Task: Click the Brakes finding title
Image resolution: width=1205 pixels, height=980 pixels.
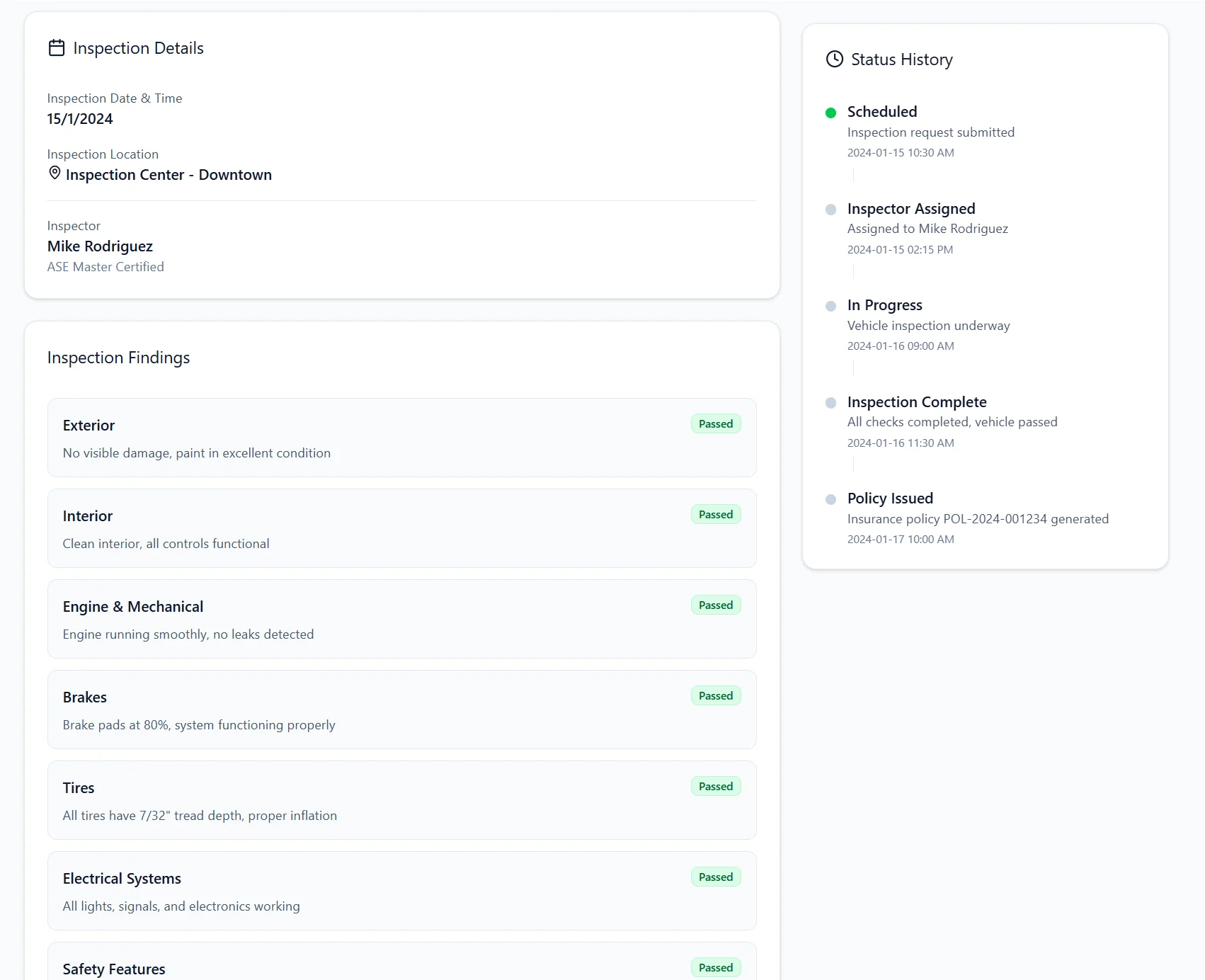Action: [x=85, y=697]
